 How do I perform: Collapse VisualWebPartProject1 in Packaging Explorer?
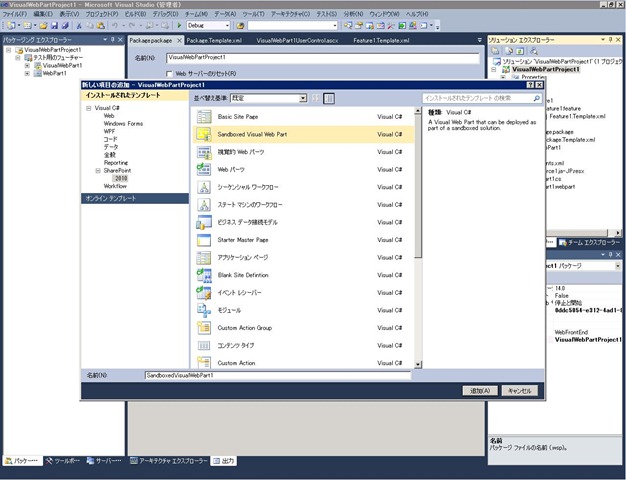tap(8, 50)
